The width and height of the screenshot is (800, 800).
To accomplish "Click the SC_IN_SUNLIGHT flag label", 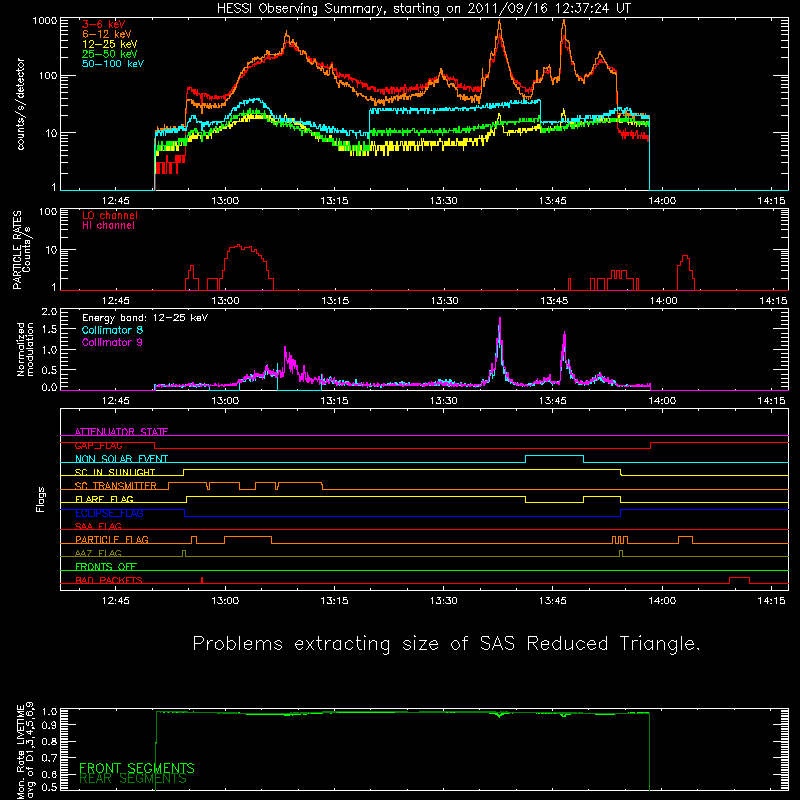I will (115, 472).
